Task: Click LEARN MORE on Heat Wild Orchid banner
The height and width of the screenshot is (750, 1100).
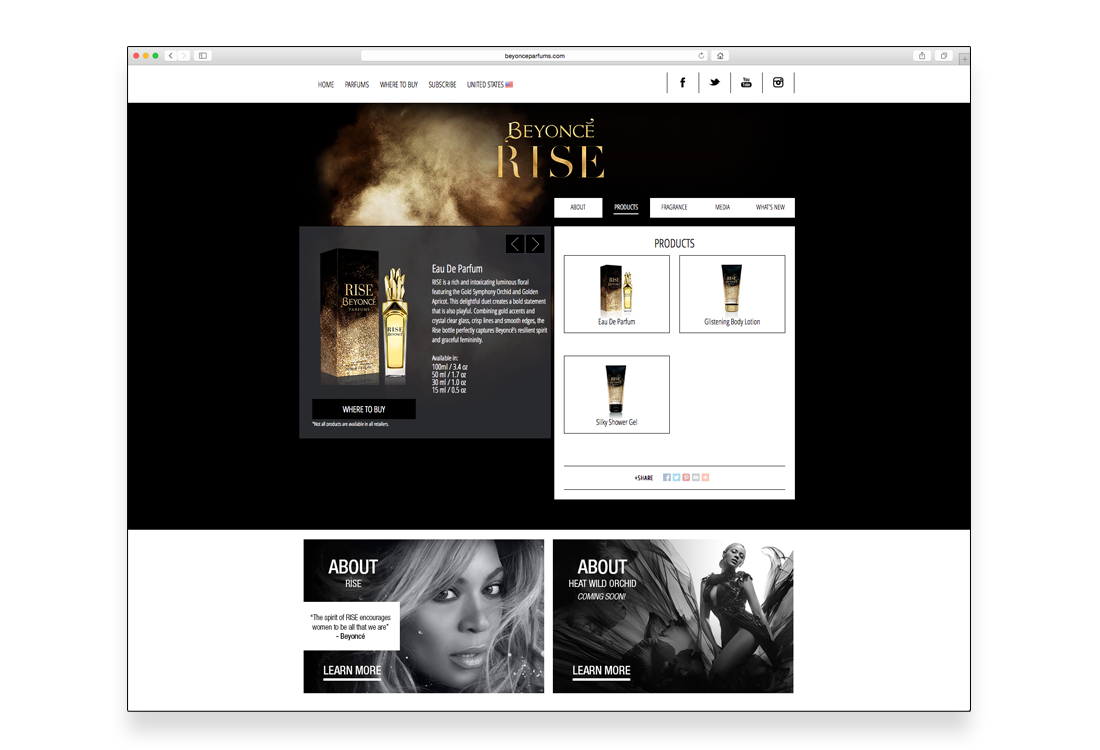Action: (x=601, y=671)
